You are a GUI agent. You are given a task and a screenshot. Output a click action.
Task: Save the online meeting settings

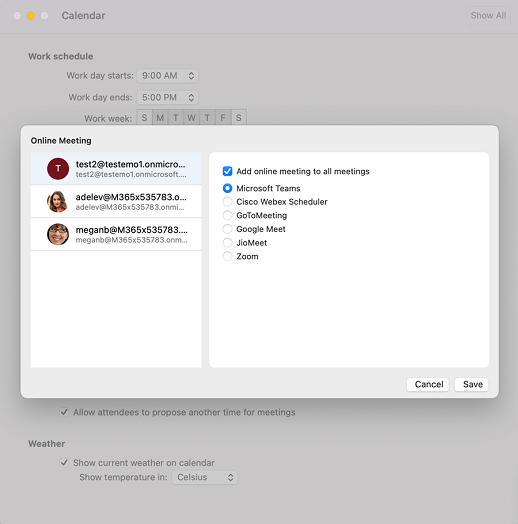click(x=472, y=384)
